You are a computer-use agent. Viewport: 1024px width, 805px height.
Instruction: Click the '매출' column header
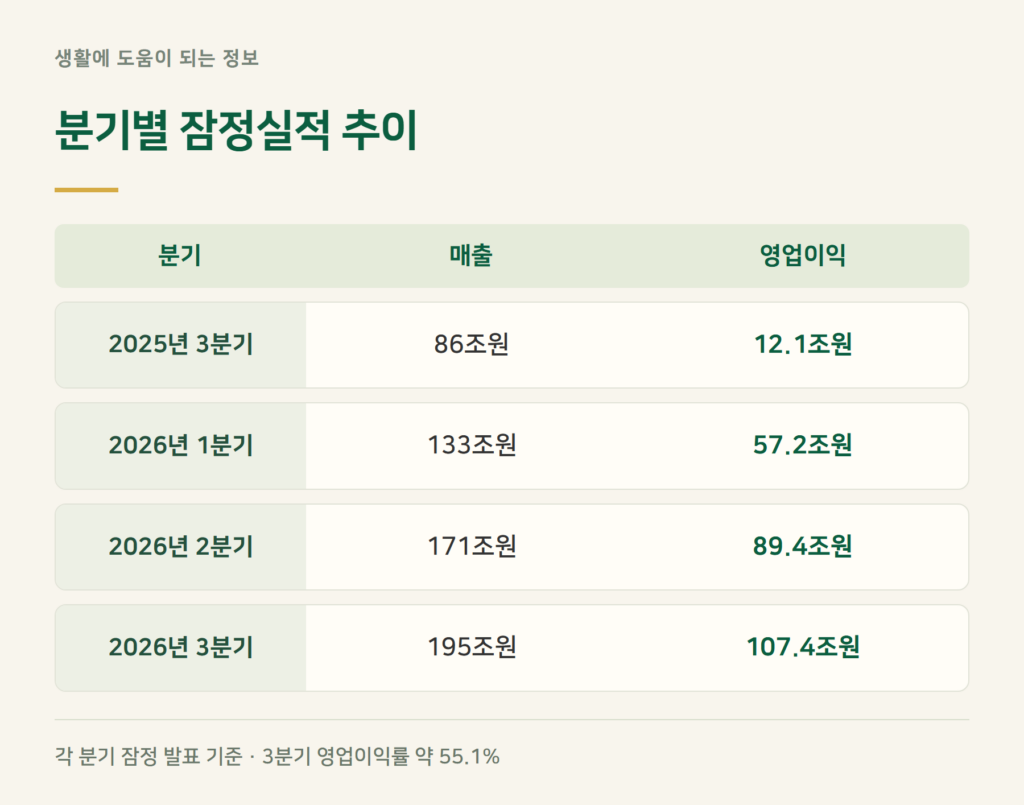pyautogui.click(x=471, y=255)
